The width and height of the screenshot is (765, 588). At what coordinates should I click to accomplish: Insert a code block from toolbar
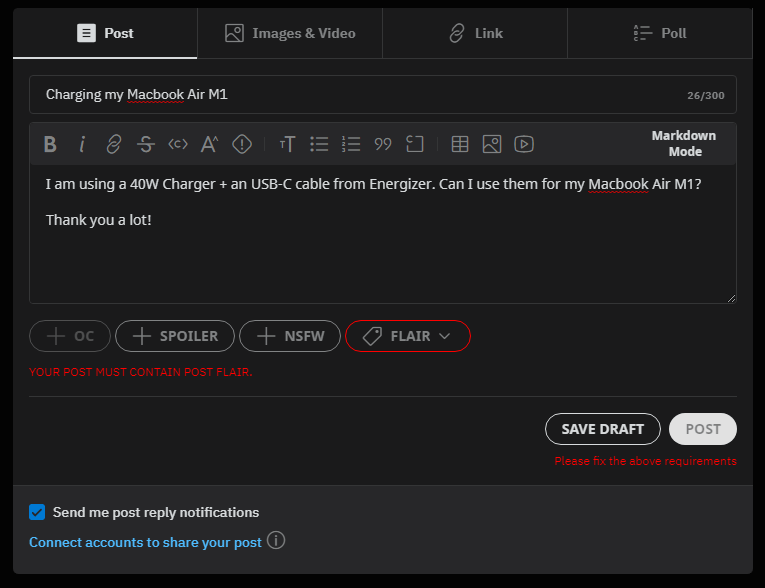click(415, 144)
